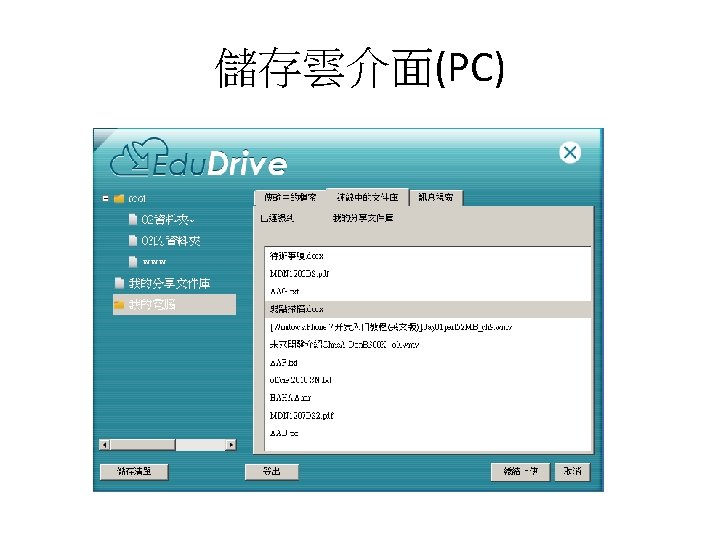This screenshot has height=540, width=720.
Task: Switch to the leftmost tab
Action: 290,197
